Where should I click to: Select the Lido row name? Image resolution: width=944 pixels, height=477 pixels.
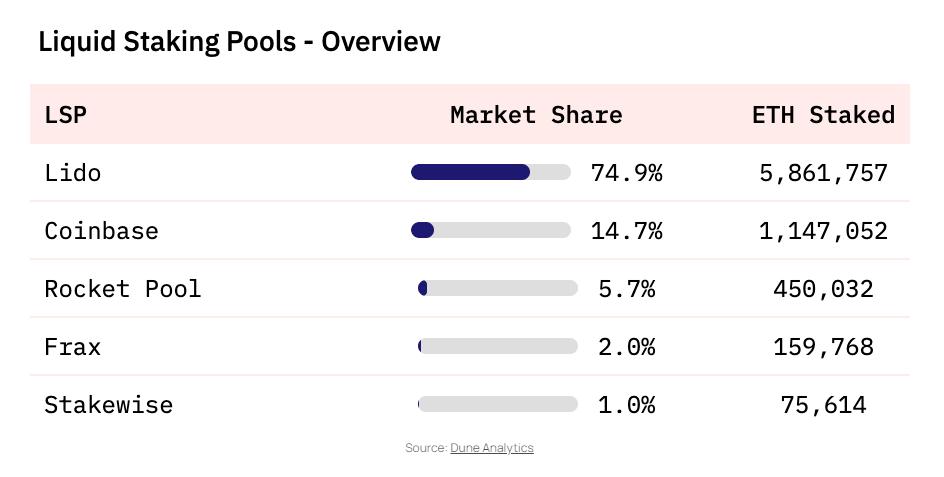tap(73, 173)
